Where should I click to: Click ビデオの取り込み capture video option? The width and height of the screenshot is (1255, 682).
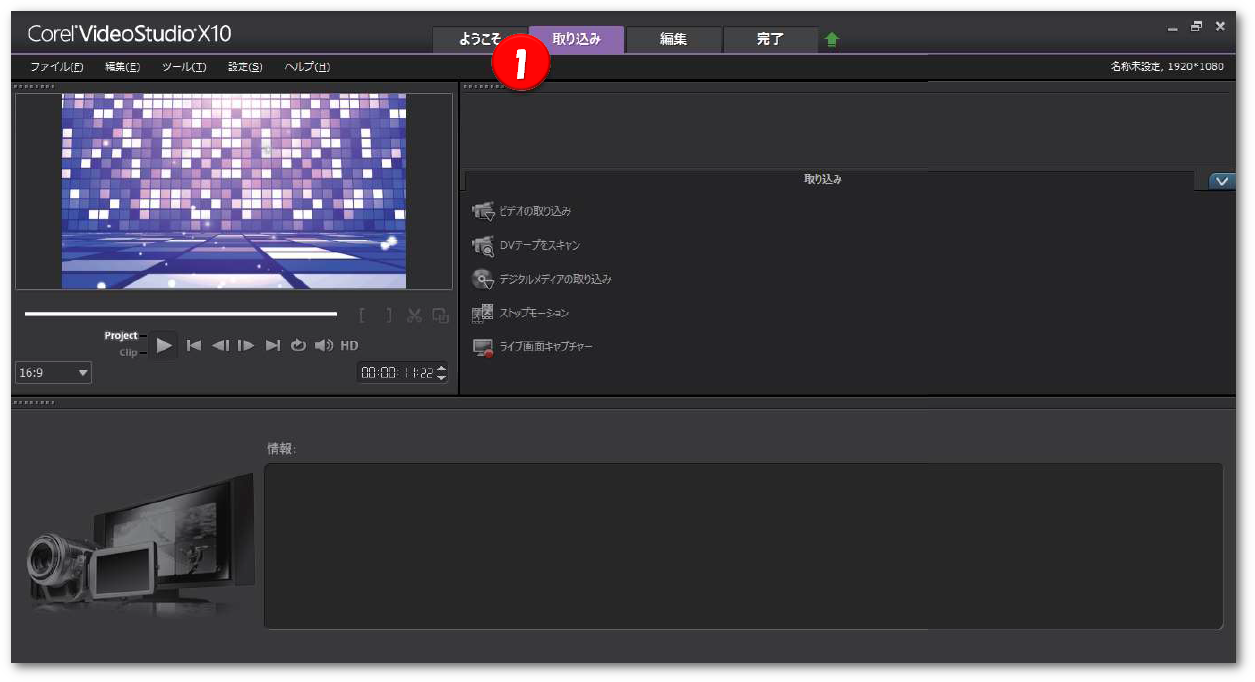point(521,211)
